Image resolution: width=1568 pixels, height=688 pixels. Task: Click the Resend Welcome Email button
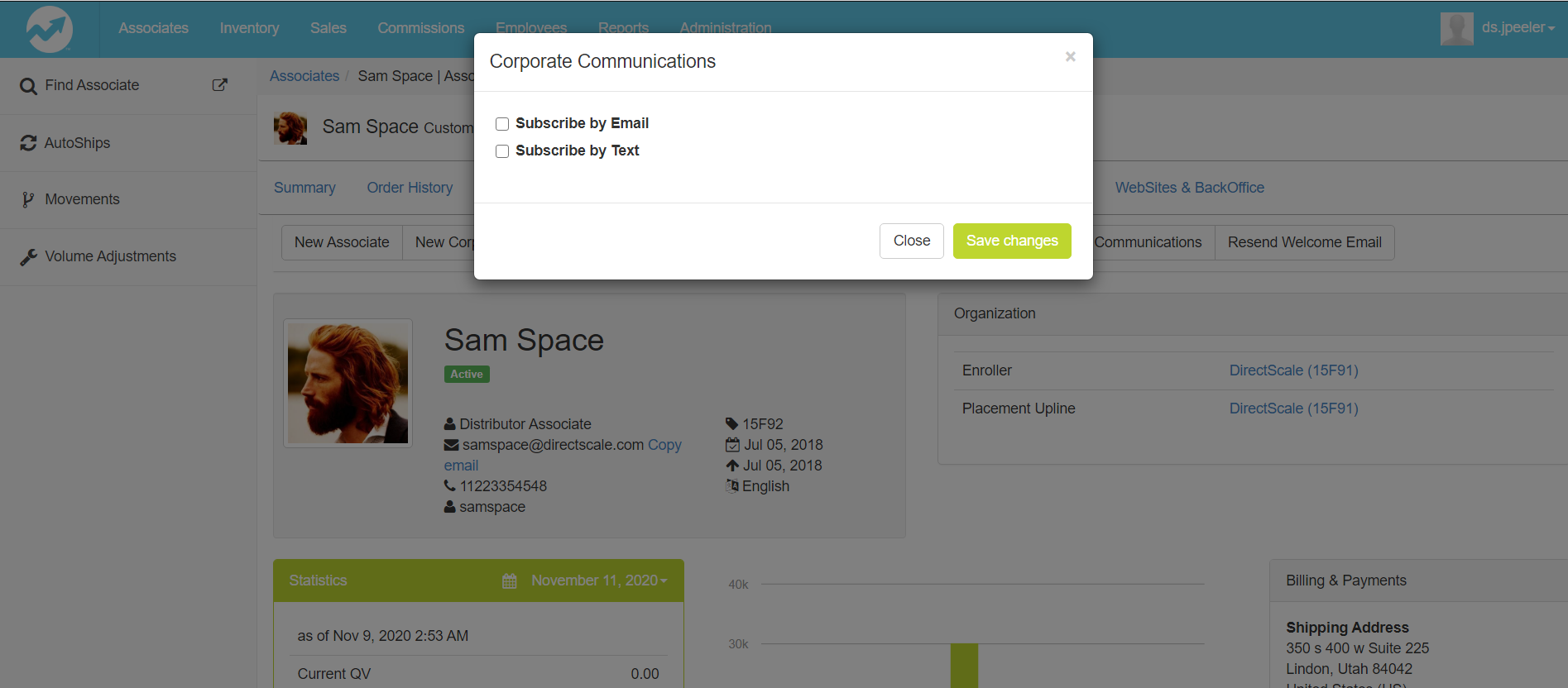(1304, 242)
